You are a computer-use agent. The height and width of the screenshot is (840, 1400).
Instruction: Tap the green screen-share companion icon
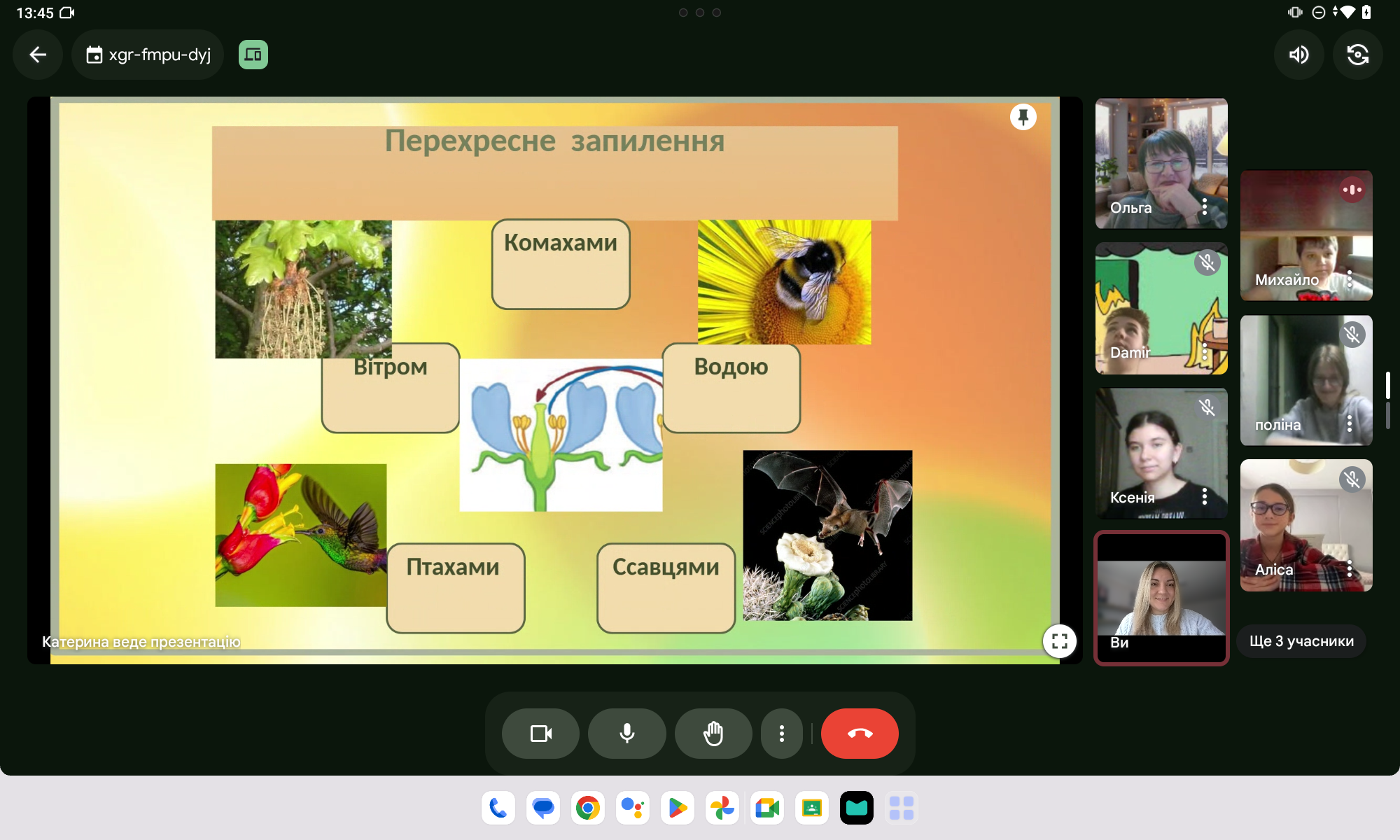pos(253,55)
